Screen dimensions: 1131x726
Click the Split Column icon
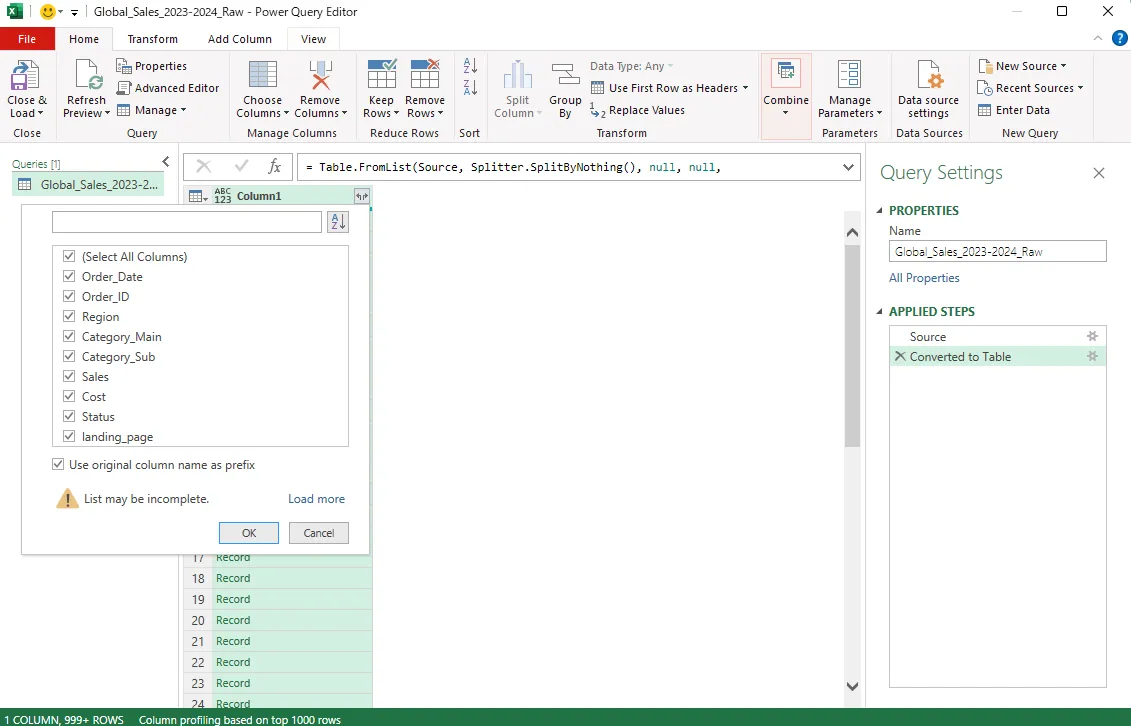(x=517, y=76)
